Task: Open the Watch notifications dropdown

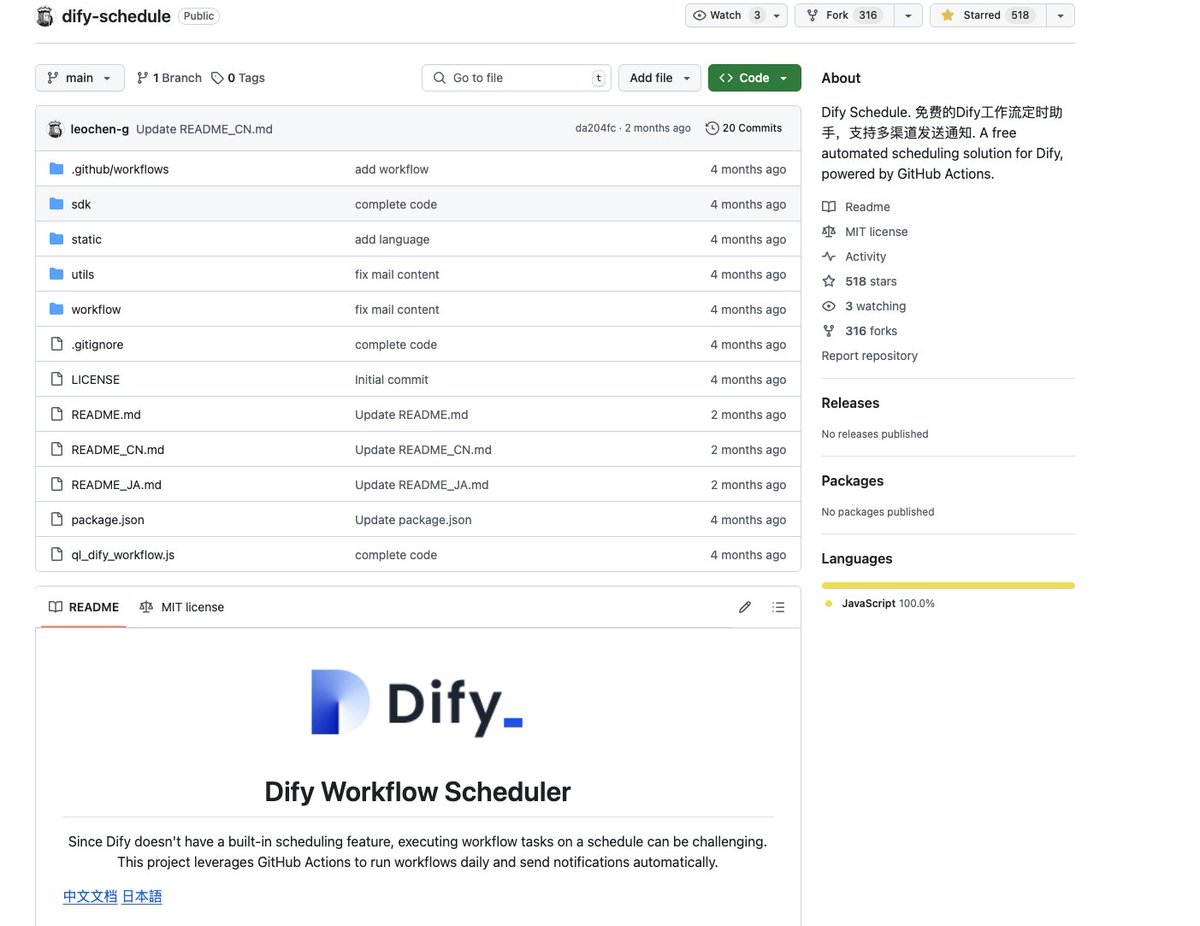Action: point(735,15)
